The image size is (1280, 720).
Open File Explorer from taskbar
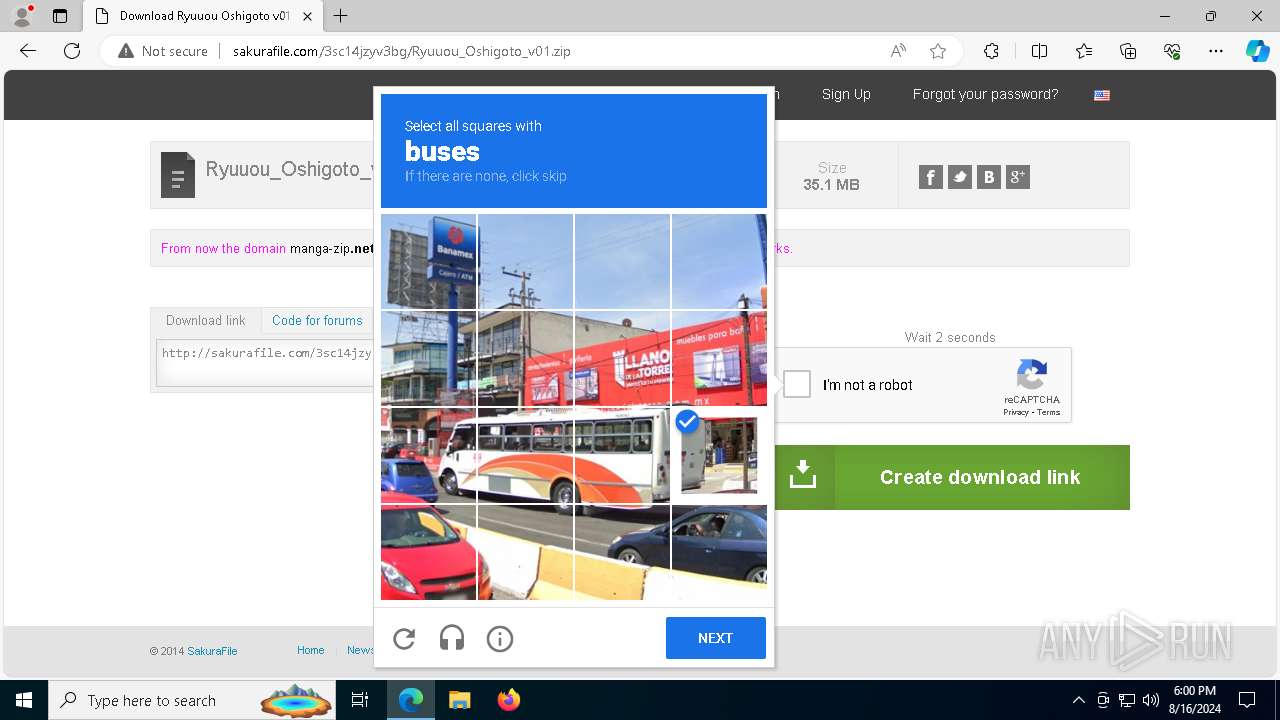click(459, 700)
